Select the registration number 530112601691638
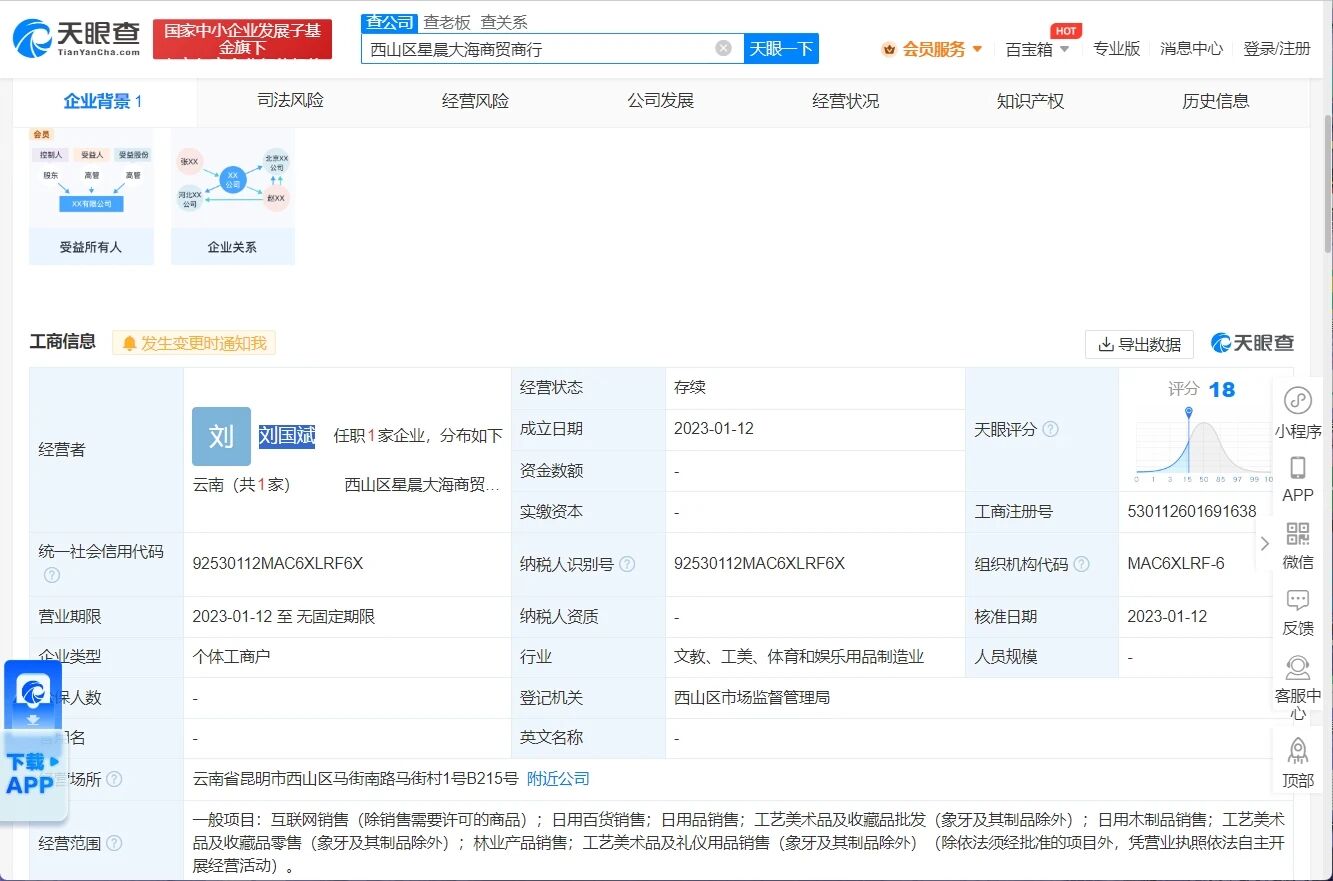 [x=1192, y=511]
